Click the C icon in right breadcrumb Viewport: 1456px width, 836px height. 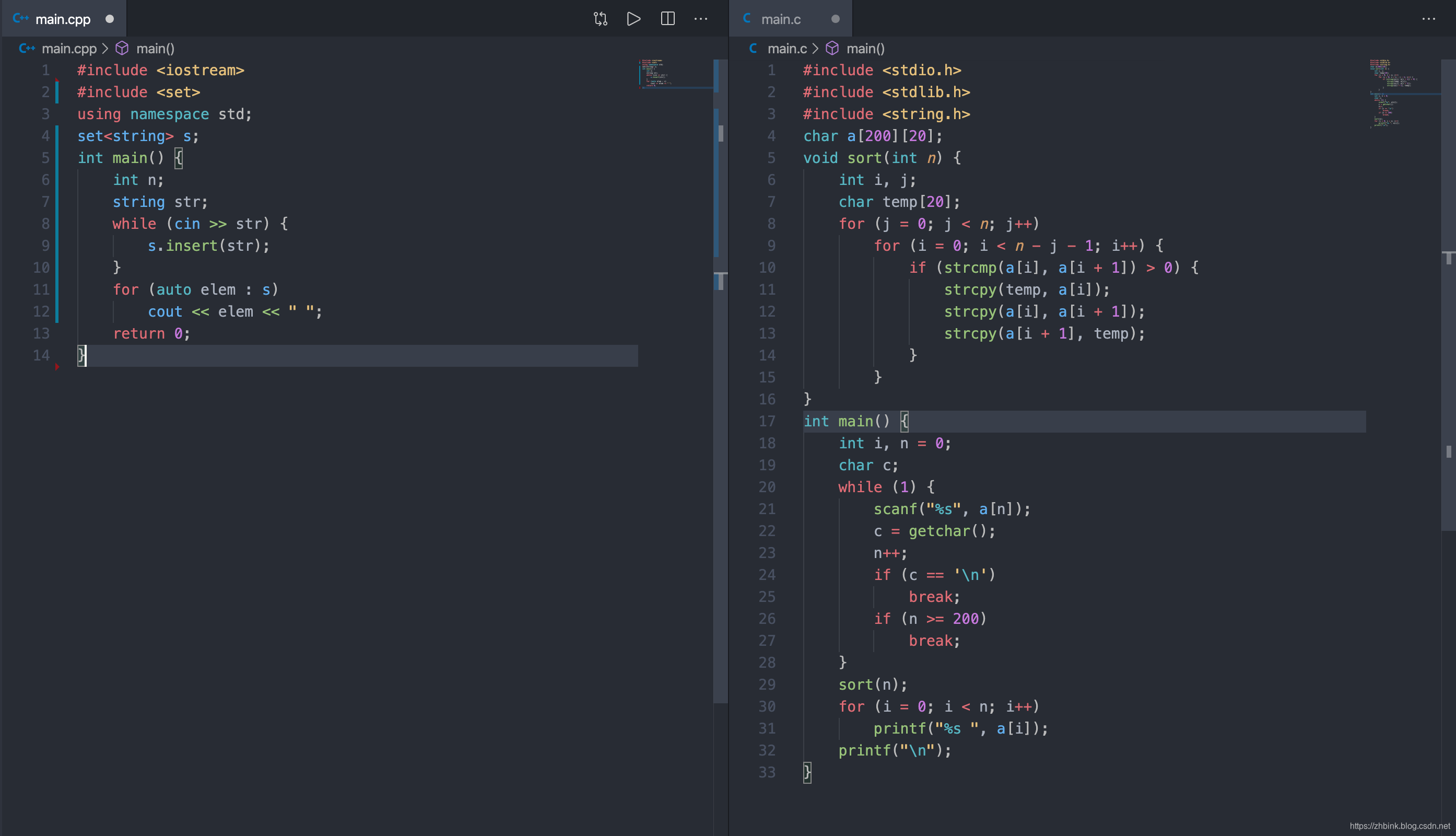click(753, 48)
